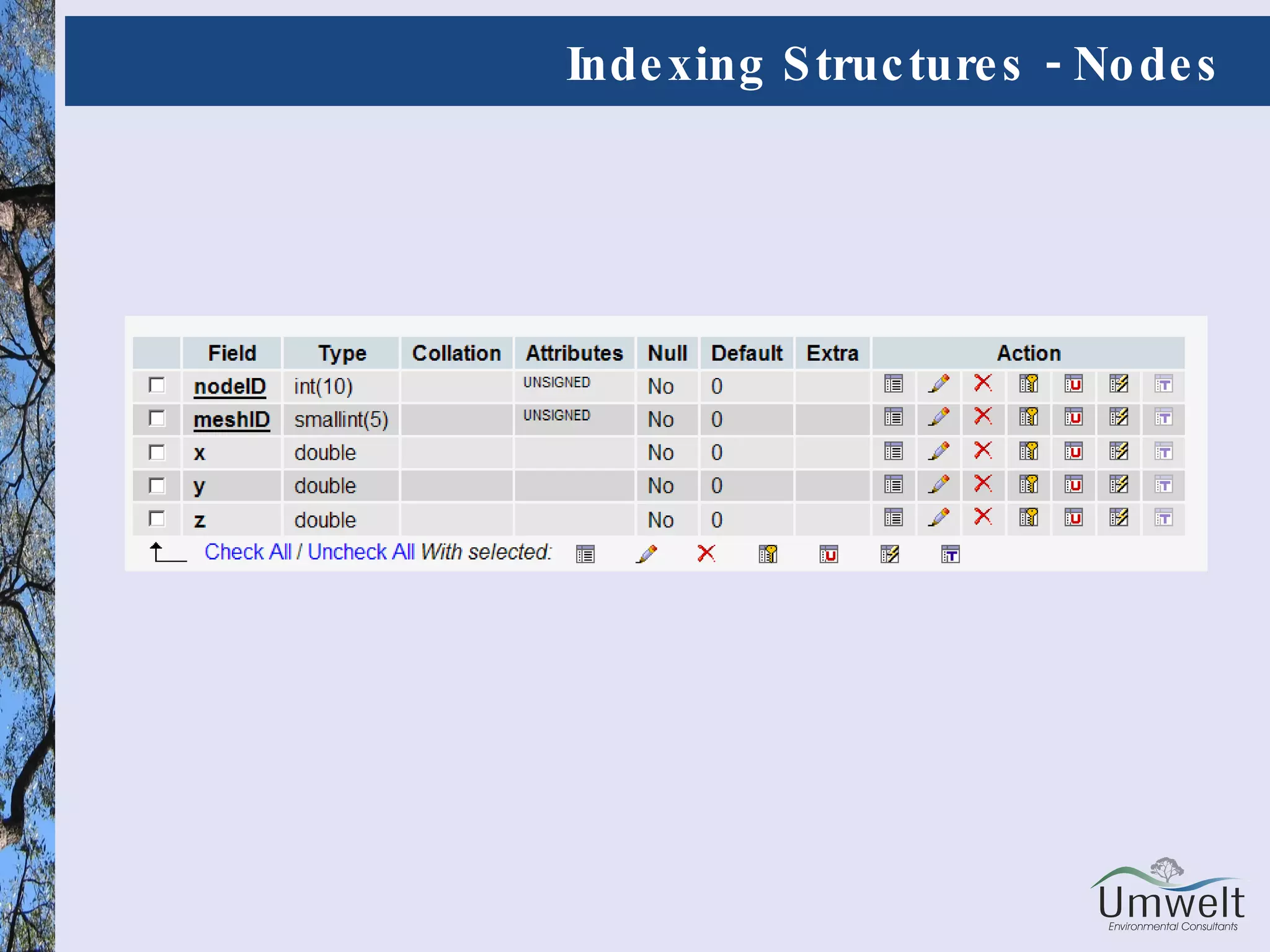Fulltext icon on nodeID row
Screen dimensions: 1270x952
(x=1163, y=384)
